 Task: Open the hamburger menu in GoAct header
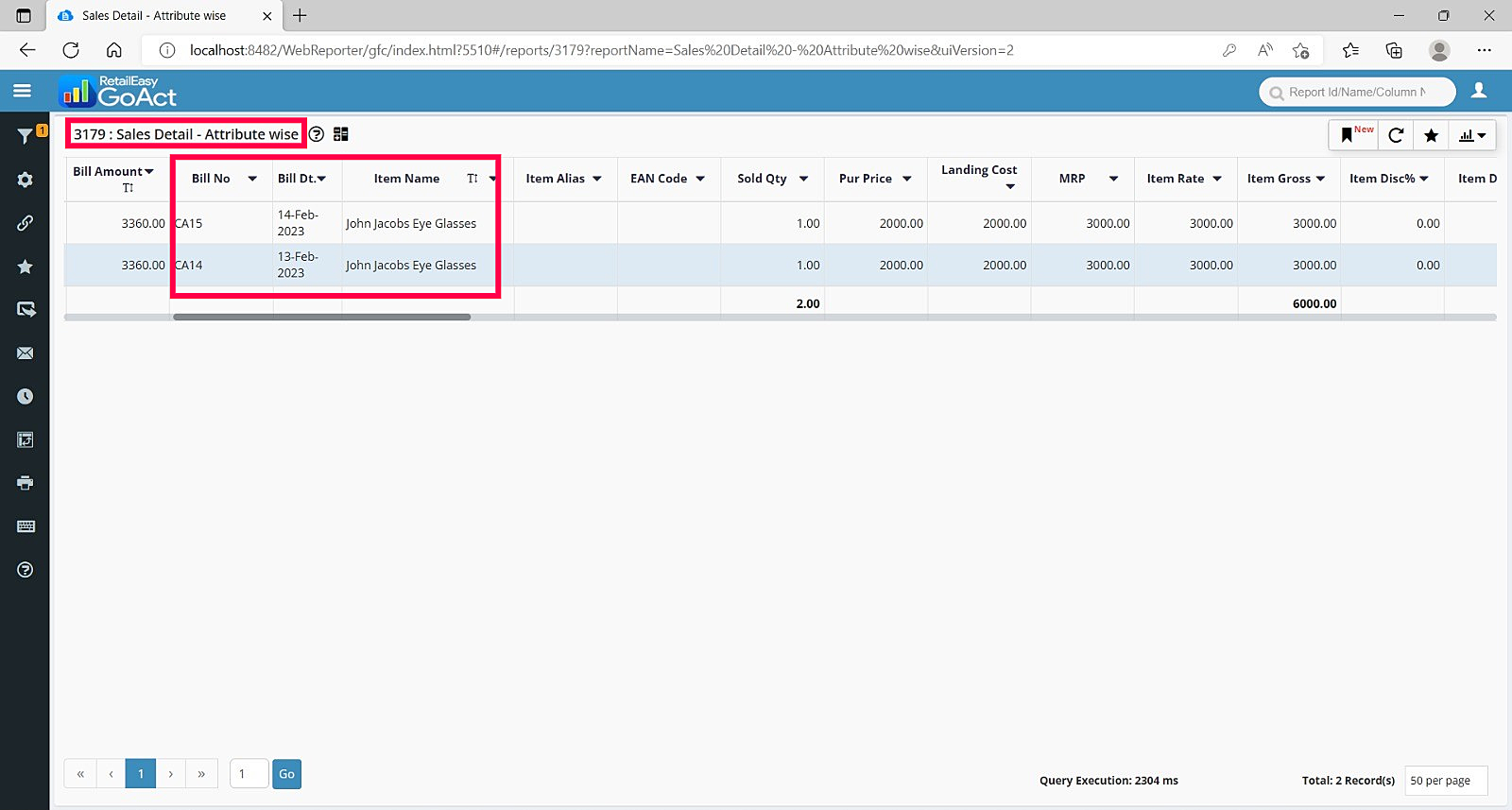(23, 91)
